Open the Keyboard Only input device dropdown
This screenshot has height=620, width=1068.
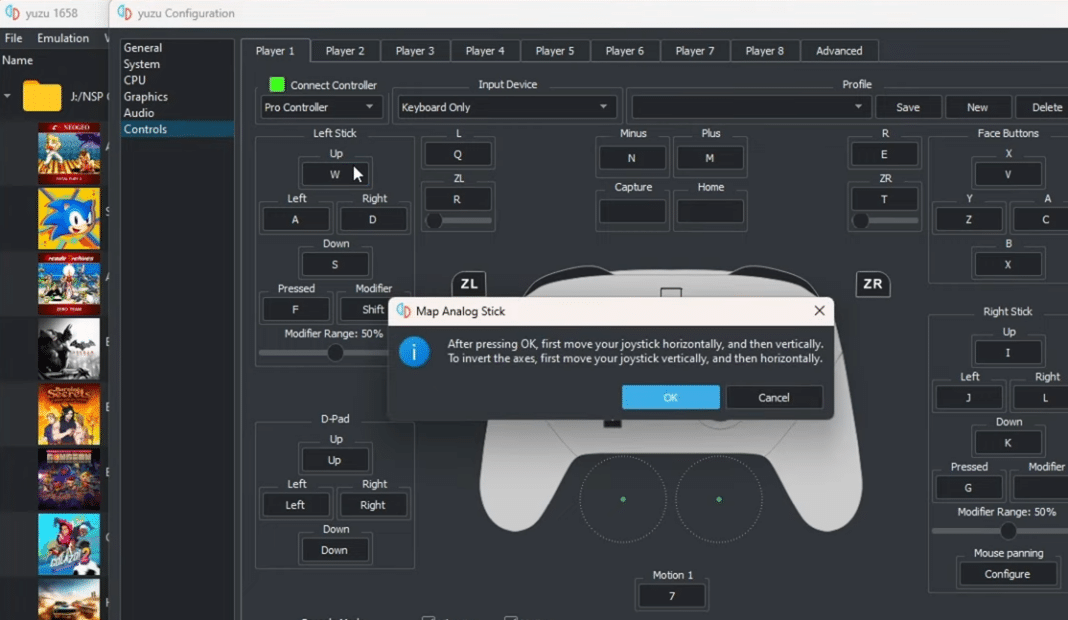click(506, 106)
